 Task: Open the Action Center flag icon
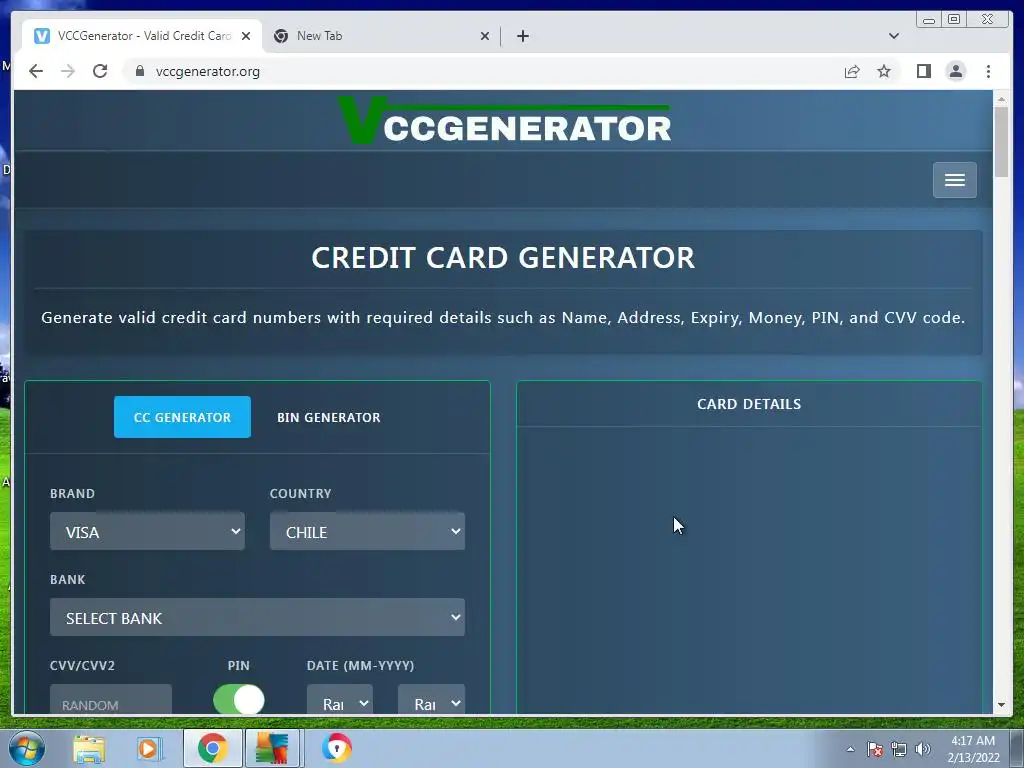pos(875,749)
